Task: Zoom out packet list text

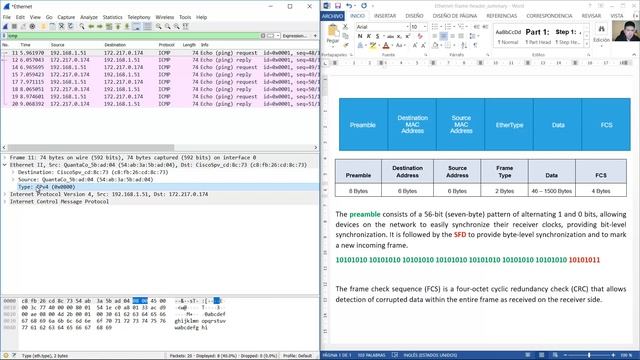Action: (x=167, y=26)
